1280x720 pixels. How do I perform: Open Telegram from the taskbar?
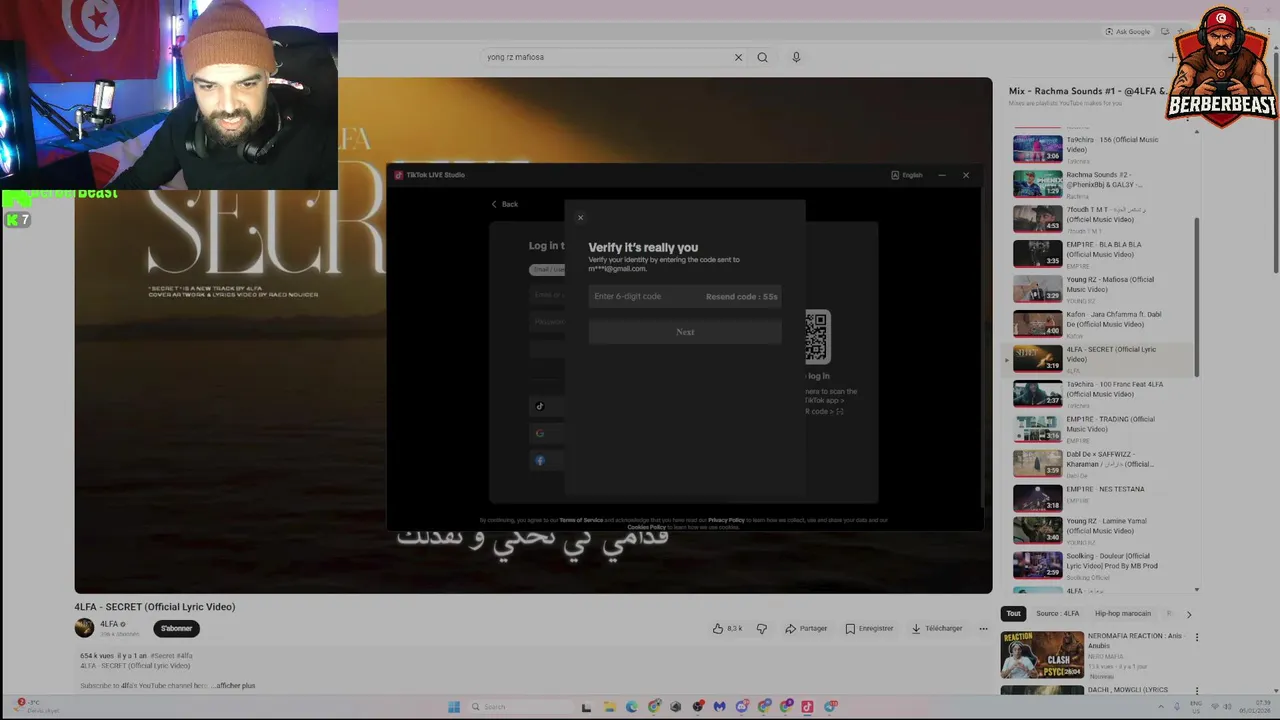coord(830,707)
